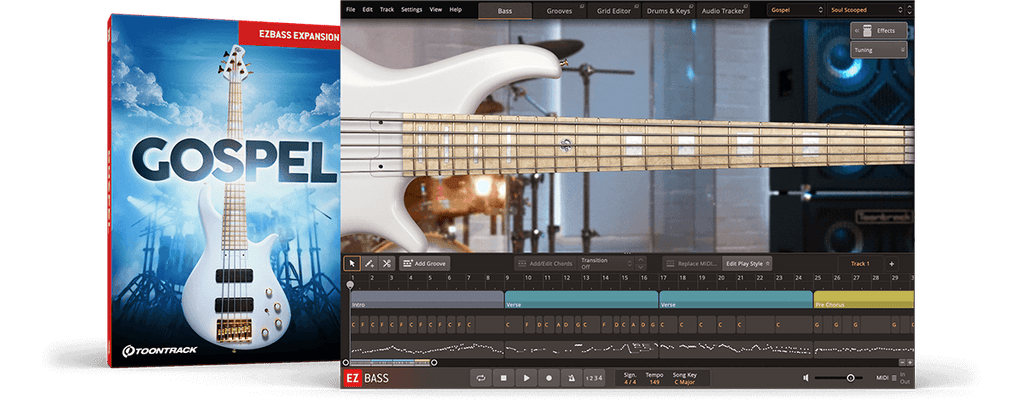Select the pencil draw tool
This screenshot has height=416, width=1024.
tap(369, 264)
